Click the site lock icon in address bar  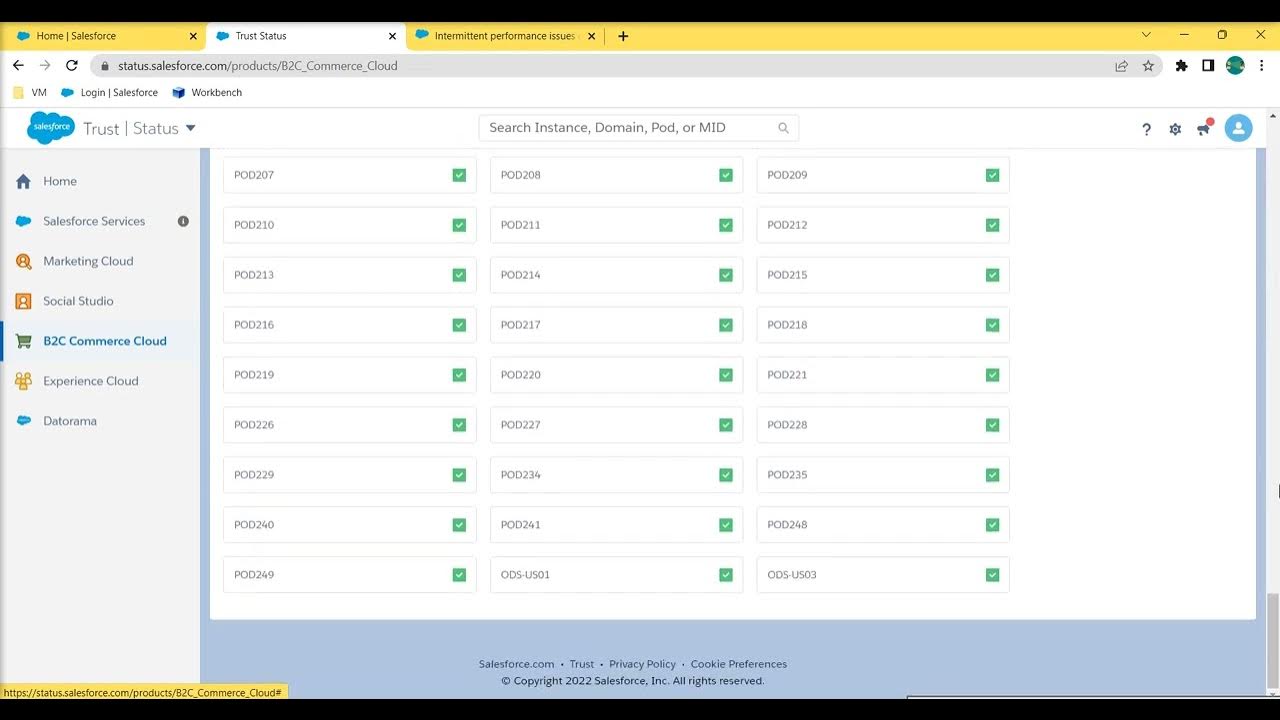104,66
